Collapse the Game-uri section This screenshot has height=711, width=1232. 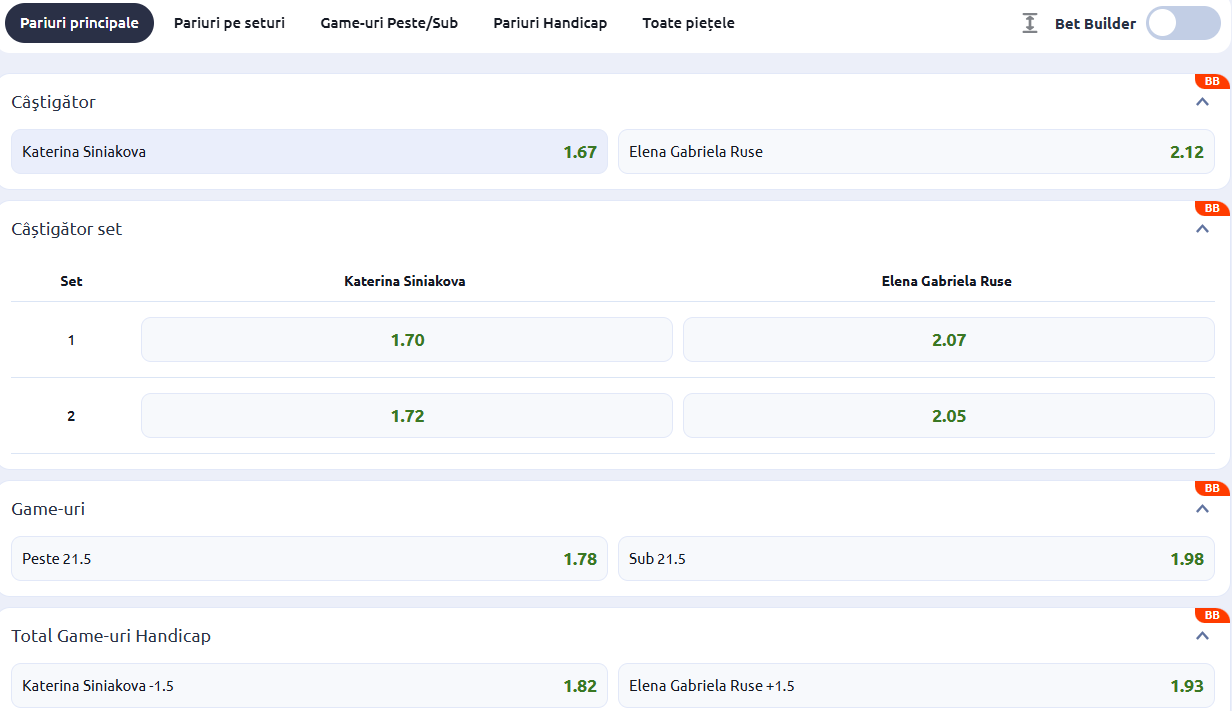[x=1203, y=509]
